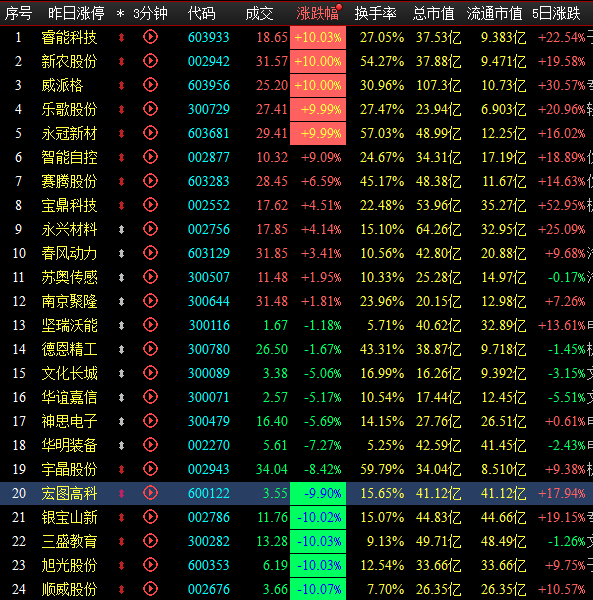
Task: Click the 3分钟 play icon for 睿能科技
Action: tap(150, 37)
